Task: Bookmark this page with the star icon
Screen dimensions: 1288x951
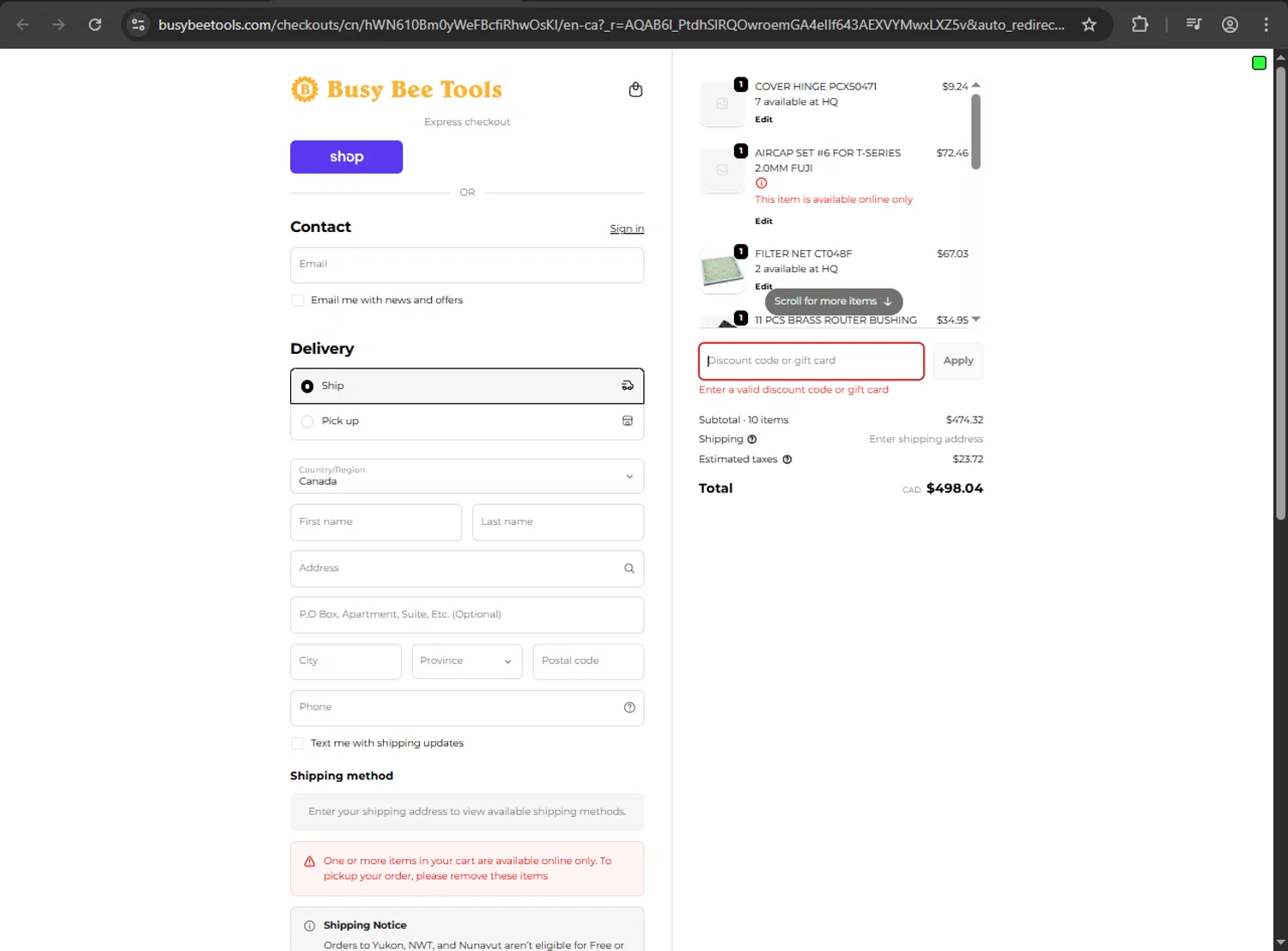Action: click(1089, 24)
